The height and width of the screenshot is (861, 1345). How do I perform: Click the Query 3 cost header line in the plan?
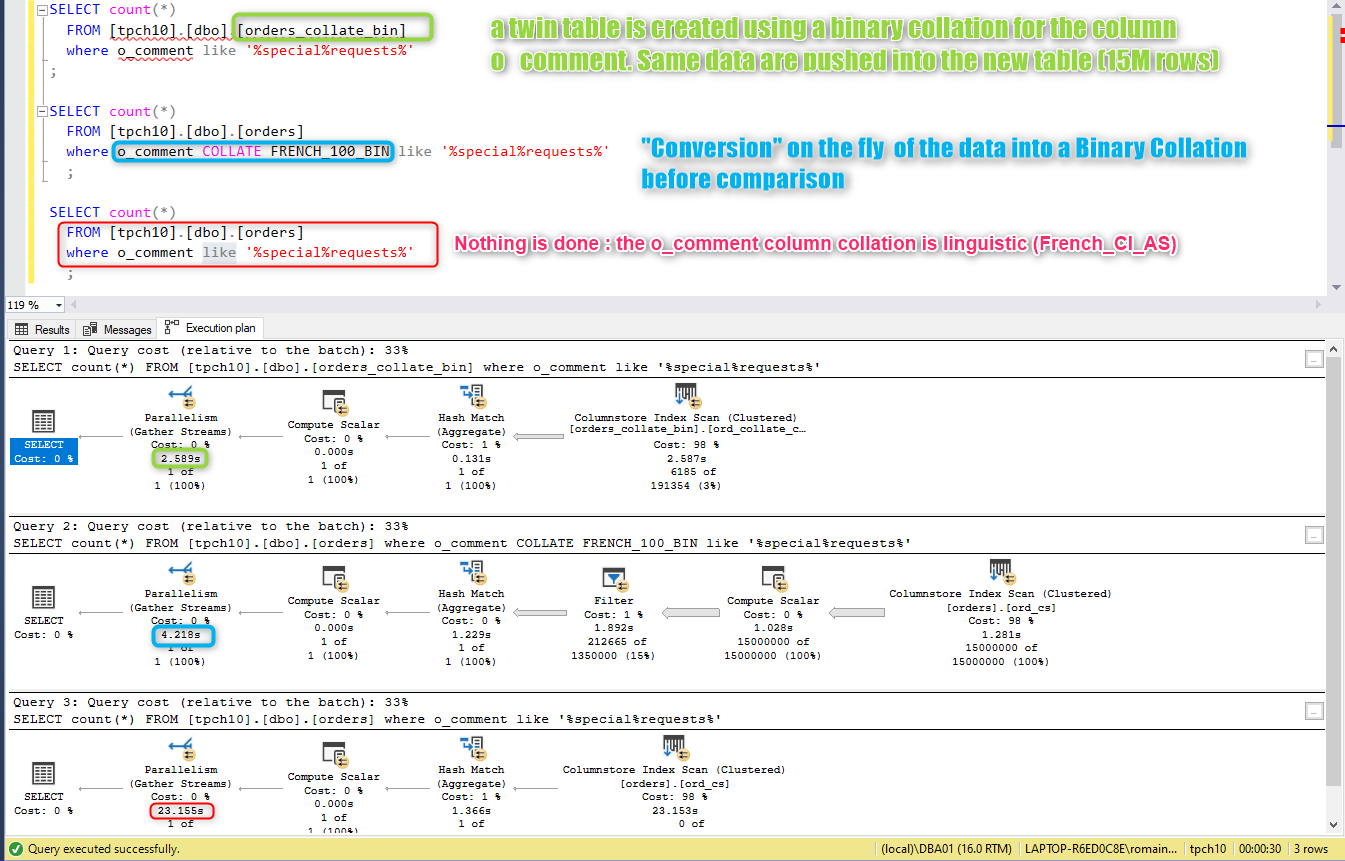click(211, 702)
